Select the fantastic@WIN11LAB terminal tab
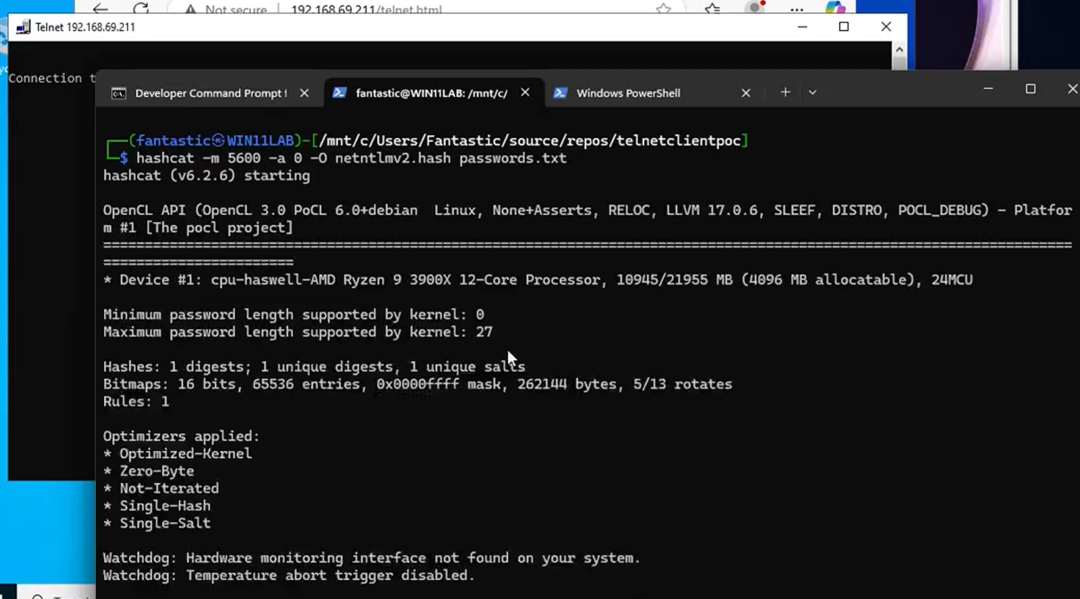 click(x=431, y=93)
